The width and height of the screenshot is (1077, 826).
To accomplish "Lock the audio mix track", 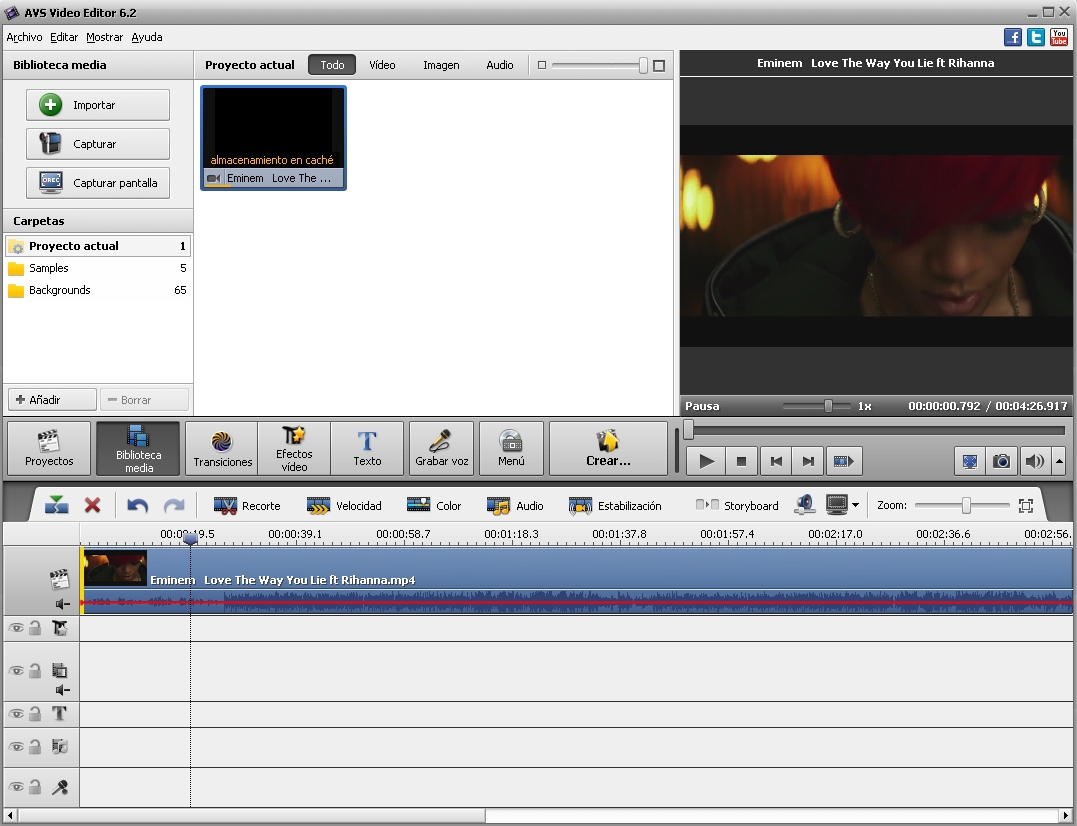I will pos(35,746).
